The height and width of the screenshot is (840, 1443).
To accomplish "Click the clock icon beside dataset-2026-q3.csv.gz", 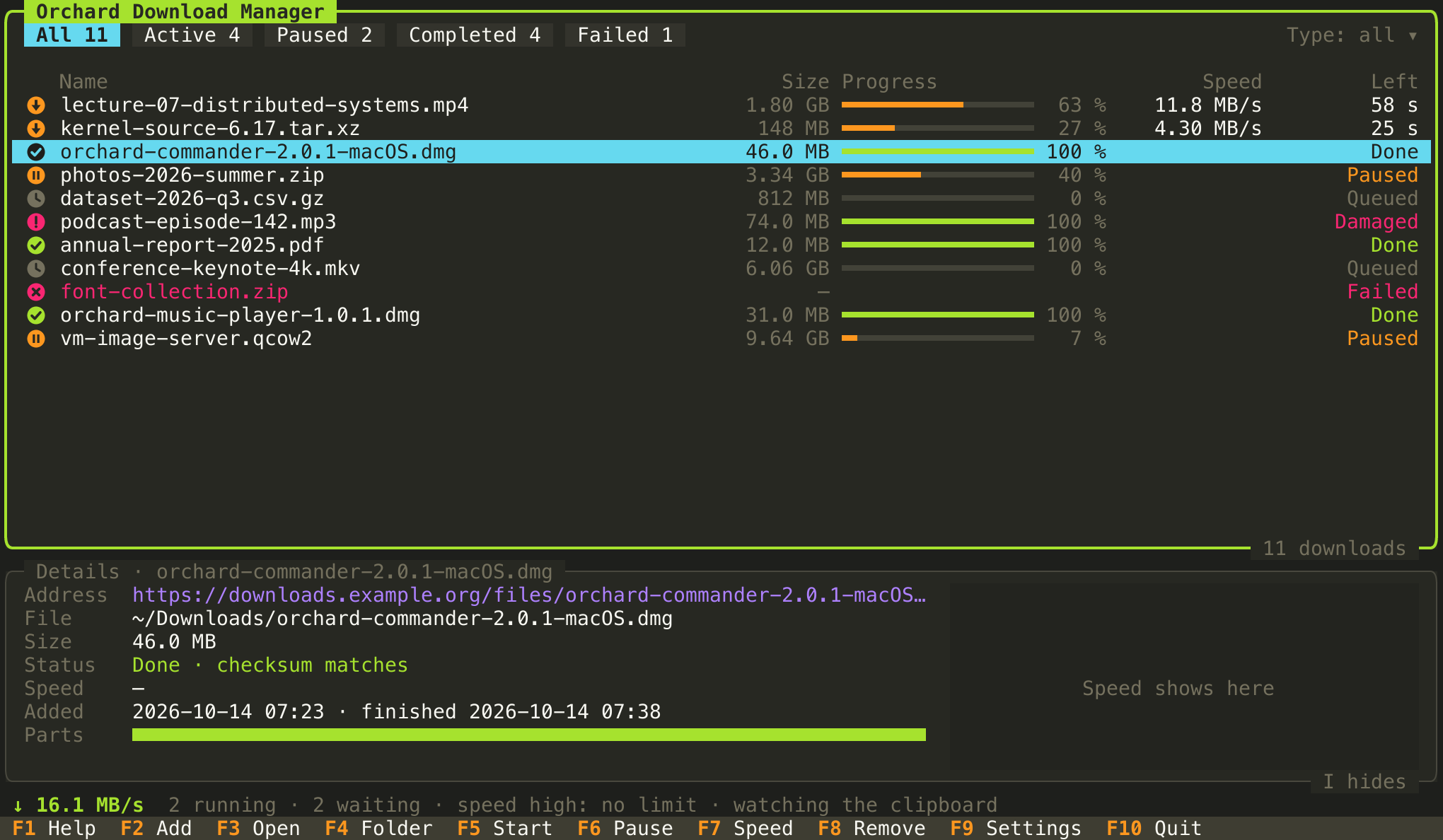I will pos(36,199).
